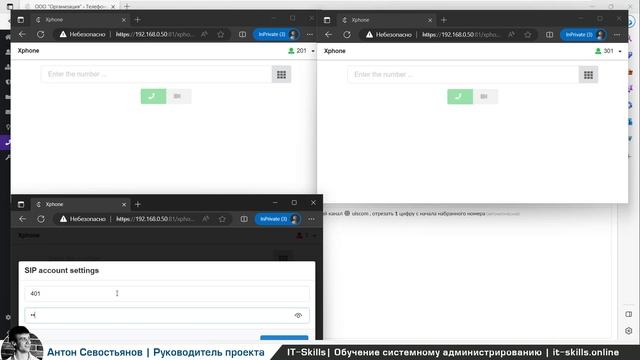640x360 pixels.
Task: Click InPrivate badge in Xphone 201 window
Action: point(276,35)
